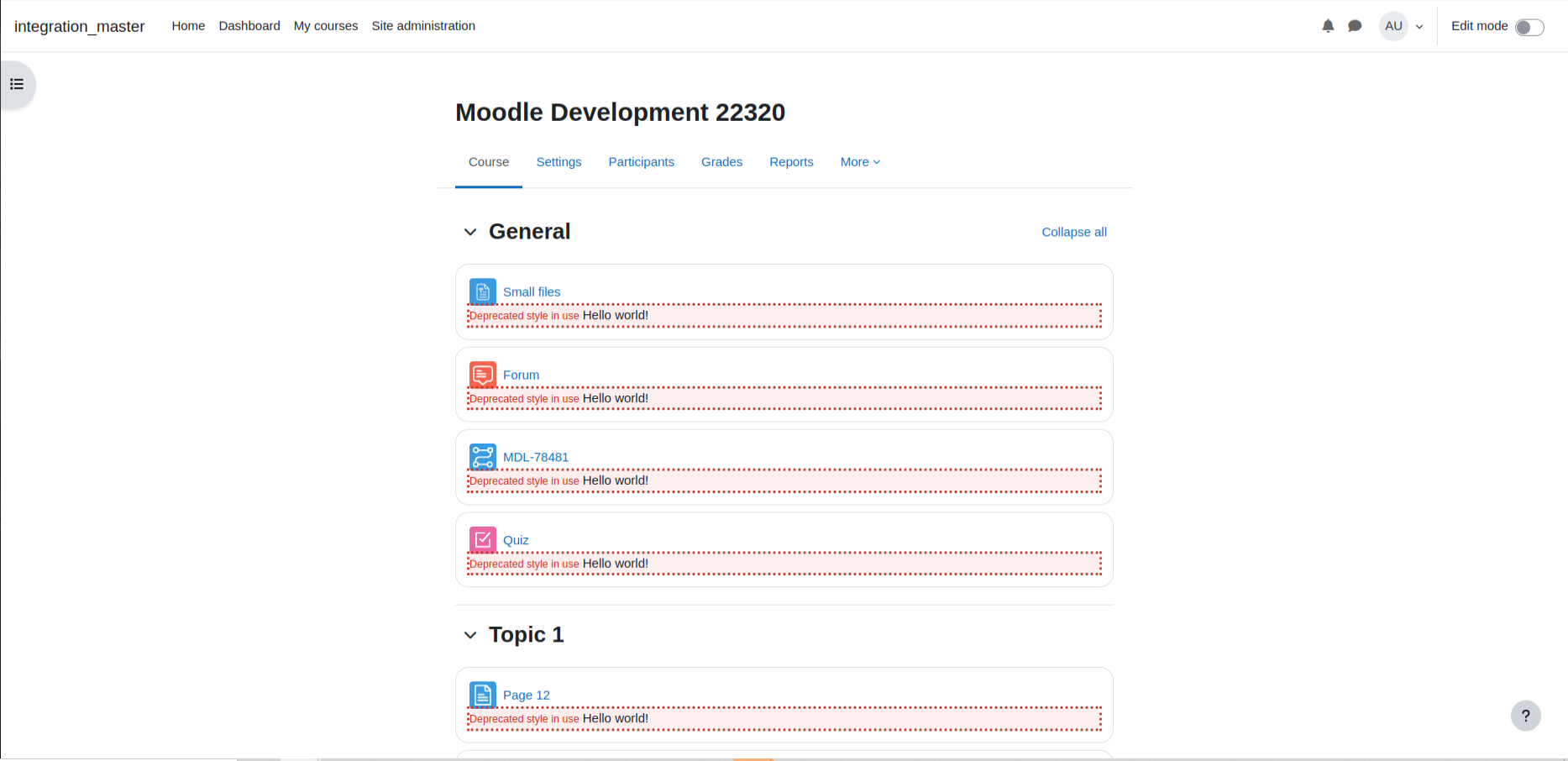Click Deprecated style in use under Page 12
The height and width of the screenshot is (761, 1568).
[x=524, y=719]
